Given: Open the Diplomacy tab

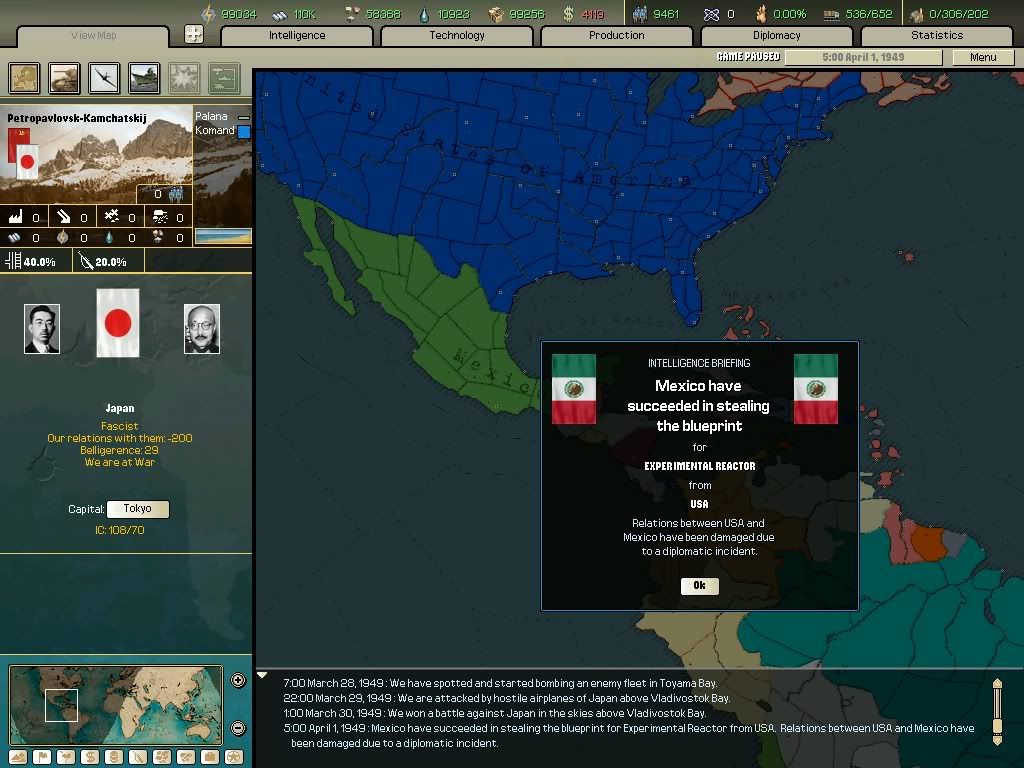Looking at the screenshot, I should click(776, 35).
